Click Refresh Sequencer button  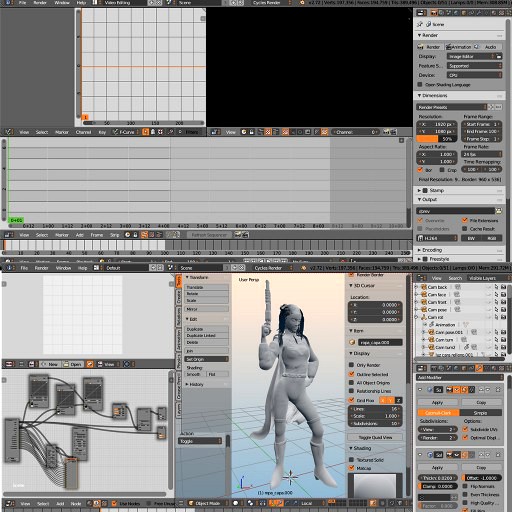209,235
